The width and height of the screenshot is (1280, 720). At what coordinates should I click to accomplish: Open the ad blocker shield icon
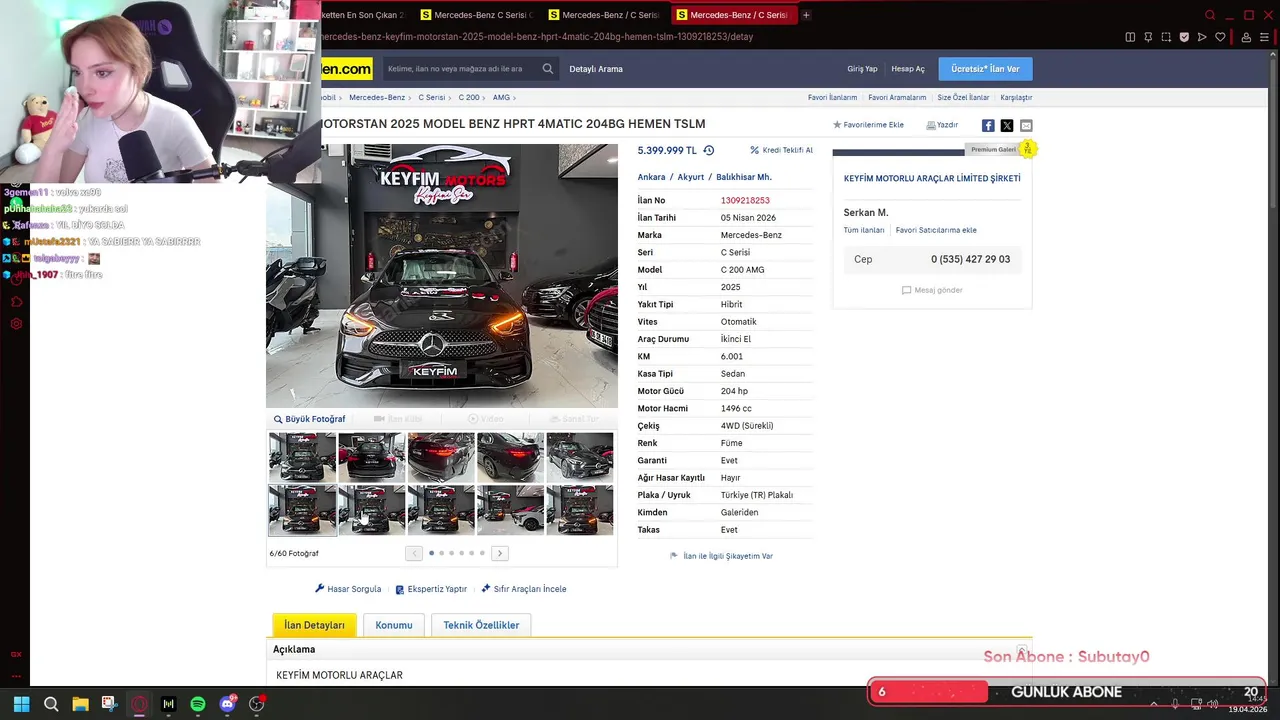click(x=1184, y=37)
